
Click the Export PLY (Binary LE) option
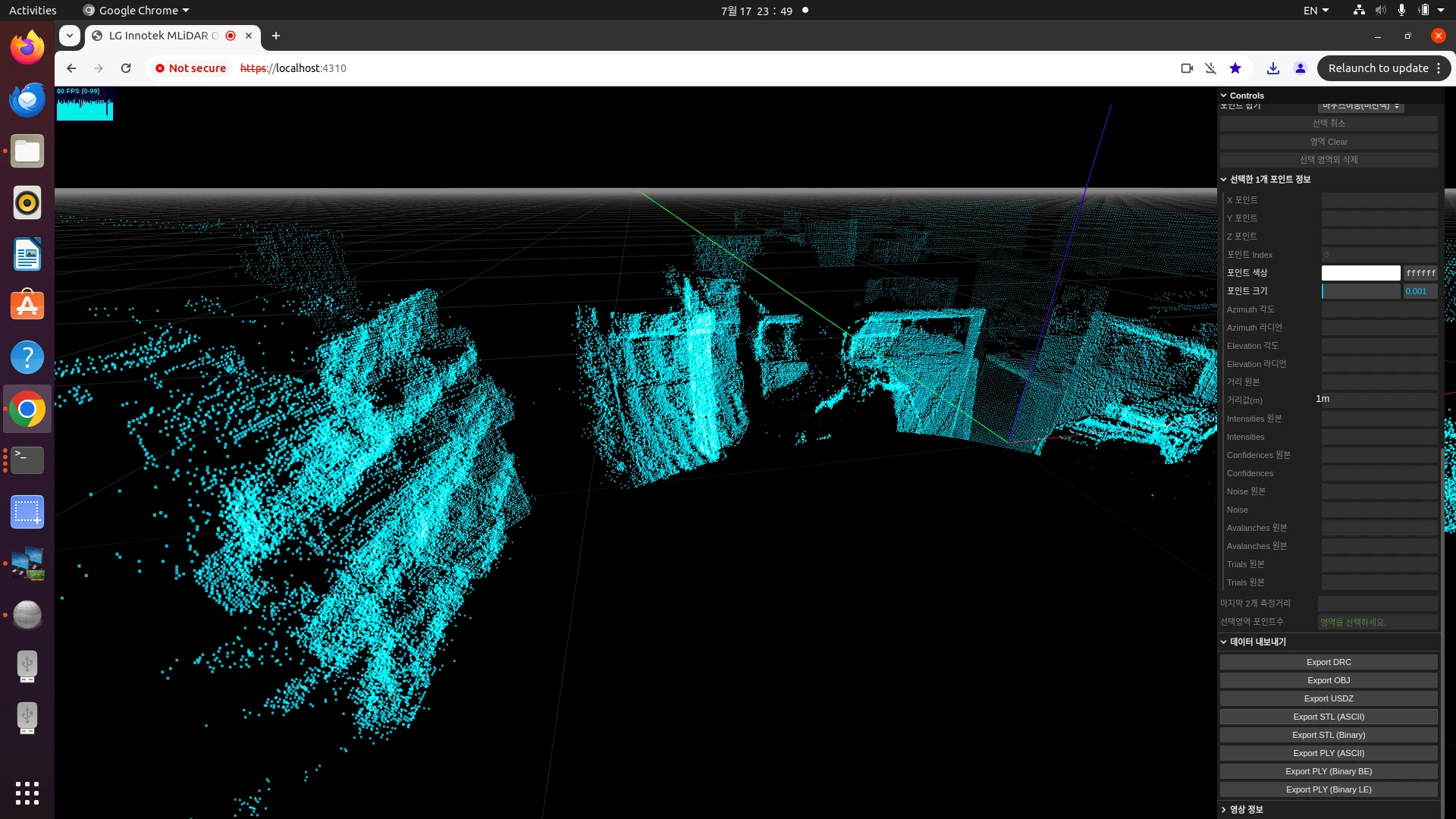pos(1328,789)
